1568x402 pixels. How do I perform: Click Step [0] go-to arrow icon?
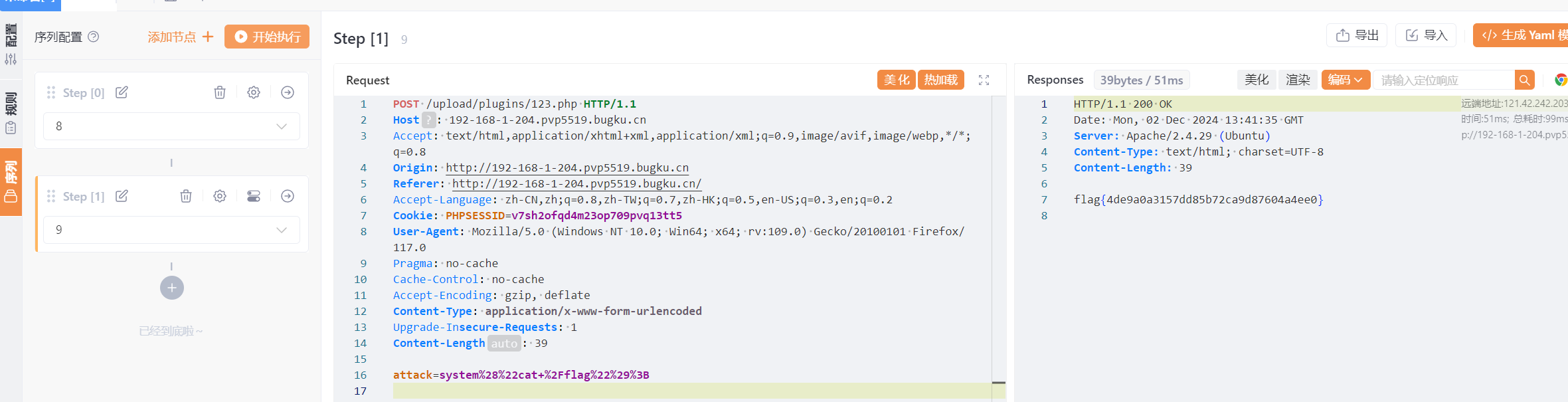pyautogui.click(x=288, y=92)
